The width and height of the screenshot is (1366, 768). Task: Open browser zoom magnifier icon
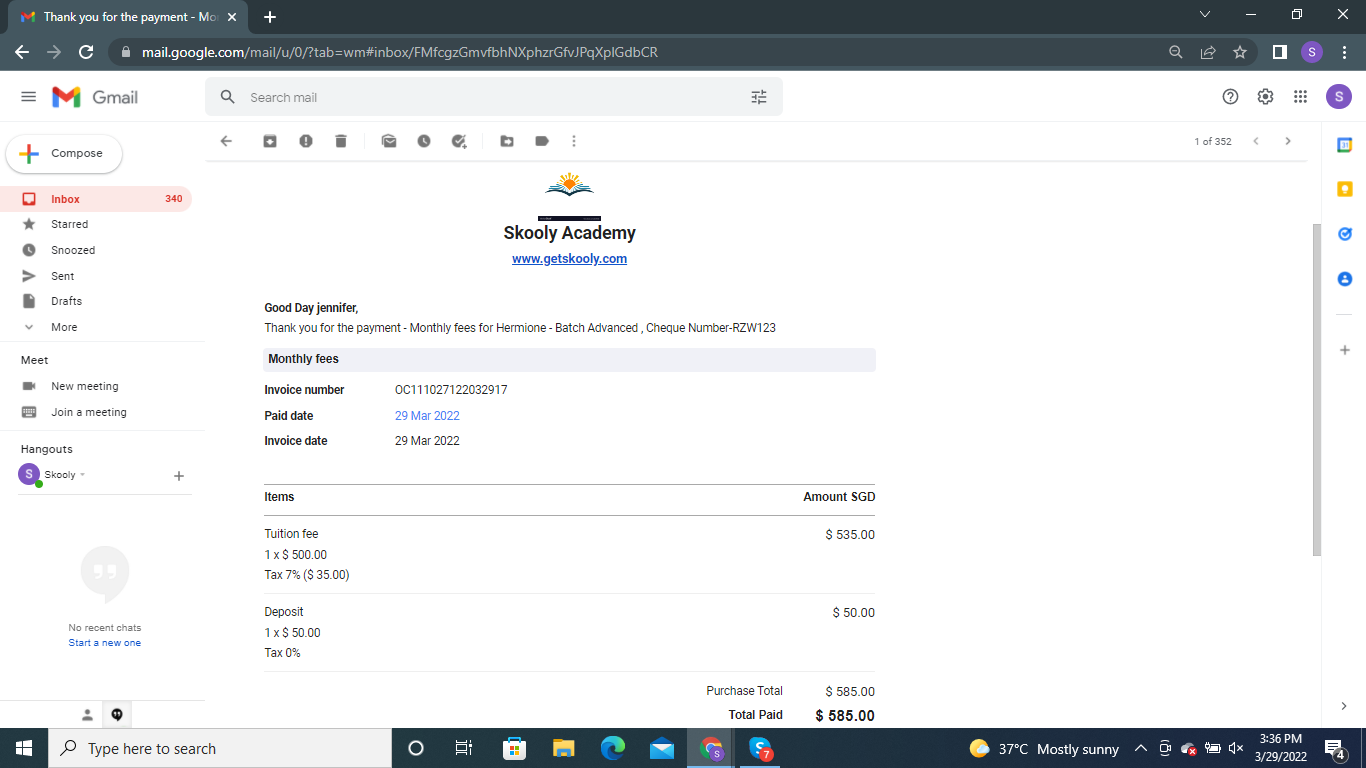[x=1176, y=52]
